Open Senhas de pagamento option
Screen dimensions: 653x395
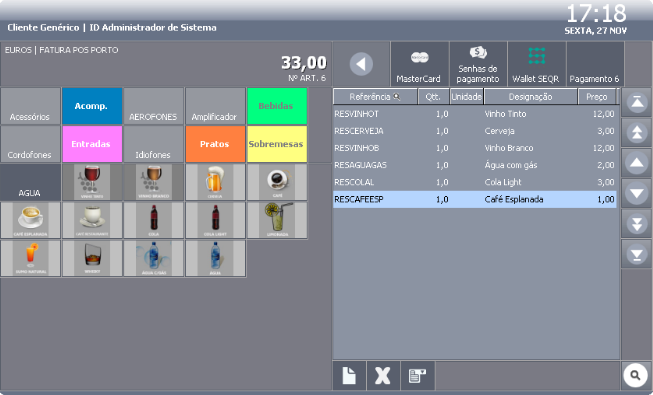click(x=478, y=64)
